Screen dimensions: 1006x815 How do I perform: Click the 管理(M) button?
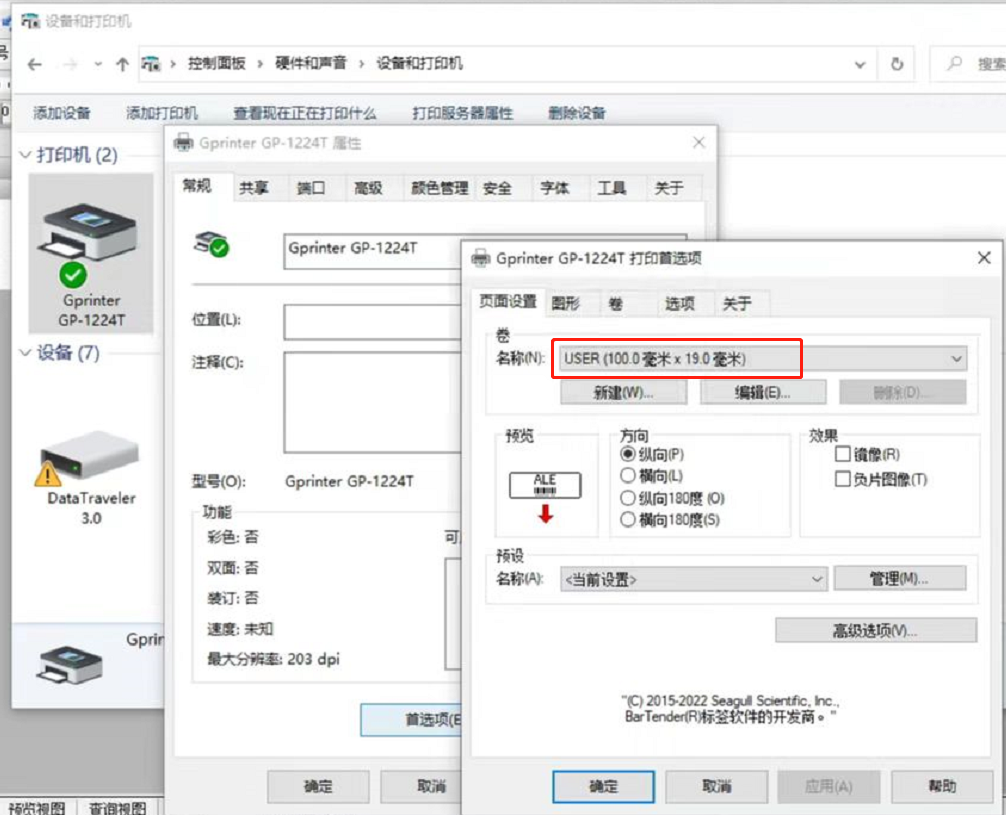(899, 579)
